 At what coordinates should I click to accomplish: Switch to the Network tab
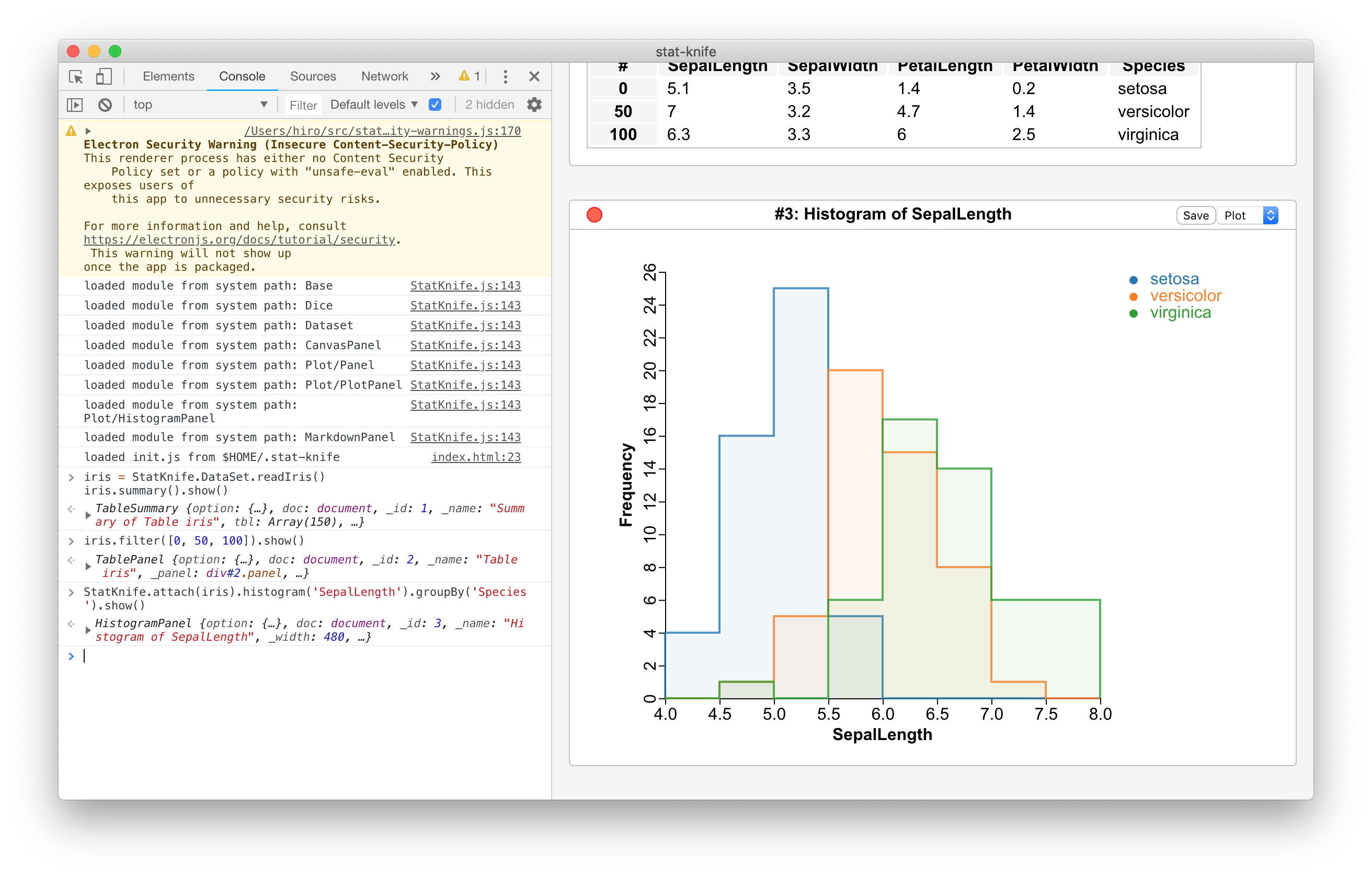tap(385, 76)
